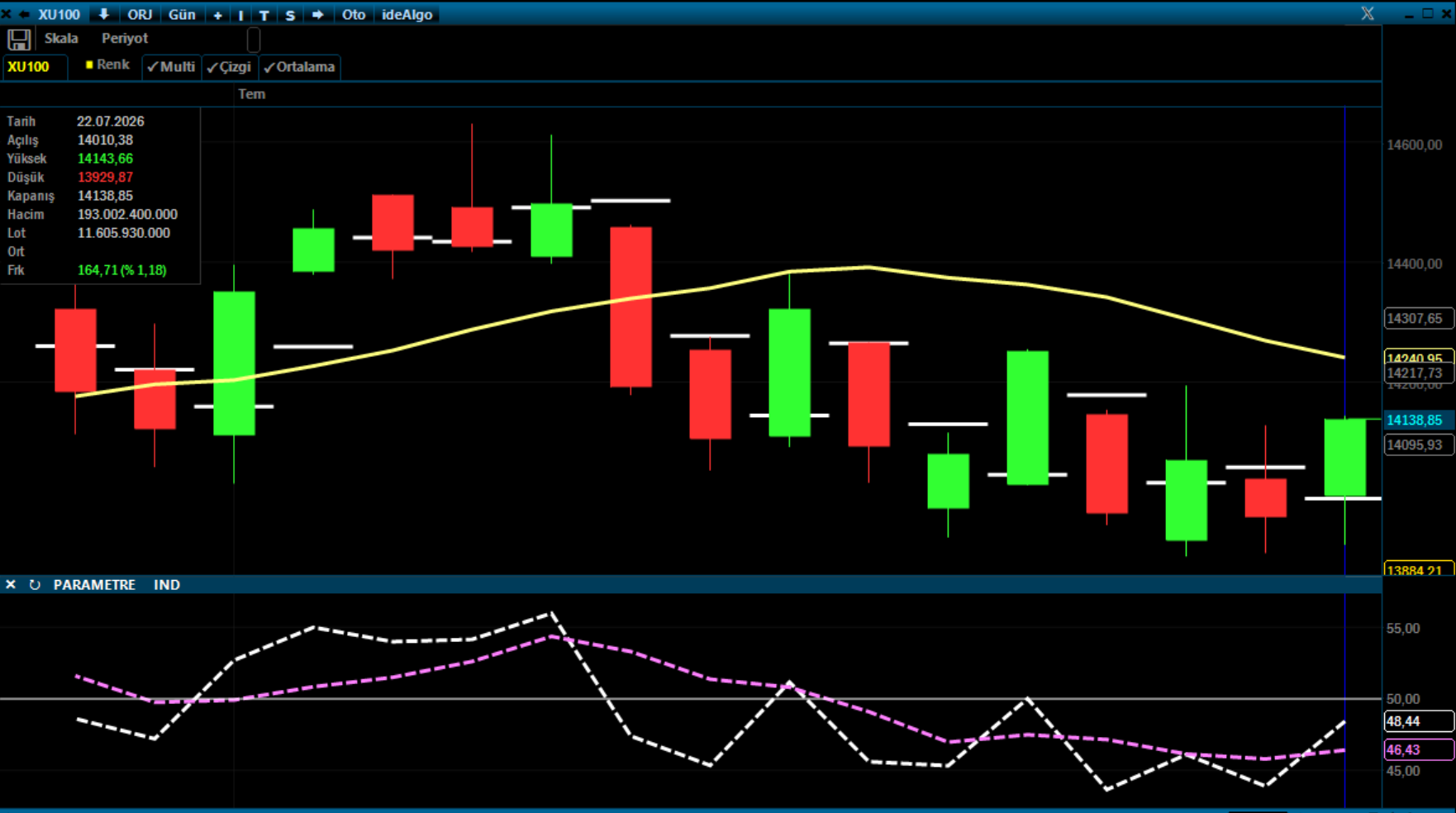Click the refresh icon beside PARAMETRE

tap(35, 584)
